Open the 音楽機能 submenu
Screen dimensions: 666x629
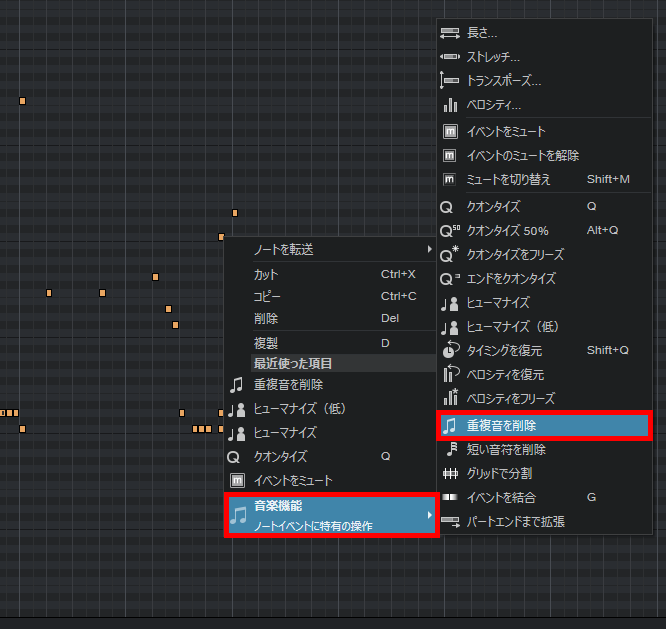331,515
